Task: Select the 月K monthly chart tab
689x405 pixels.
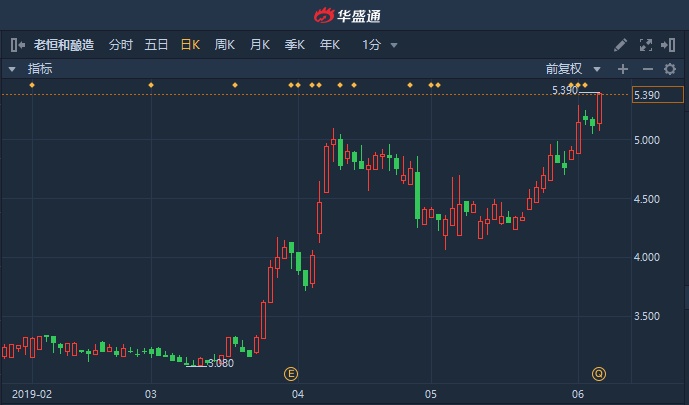Action: 259,45
